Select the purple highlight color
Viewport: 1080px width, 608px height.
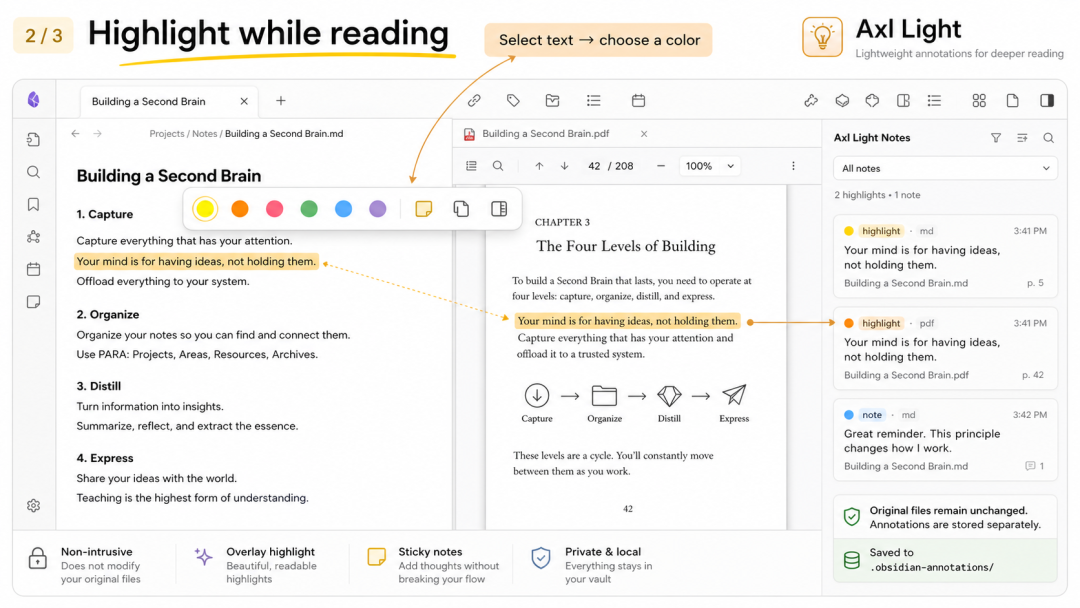(x=377, y=209)
